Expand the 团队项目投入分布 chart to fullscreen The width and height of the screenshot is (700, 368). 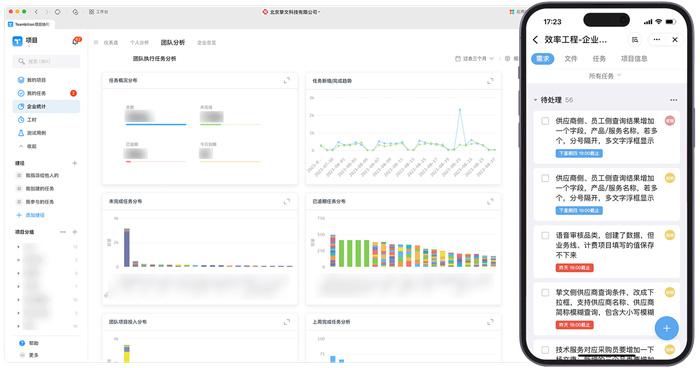tap(287, 322)
